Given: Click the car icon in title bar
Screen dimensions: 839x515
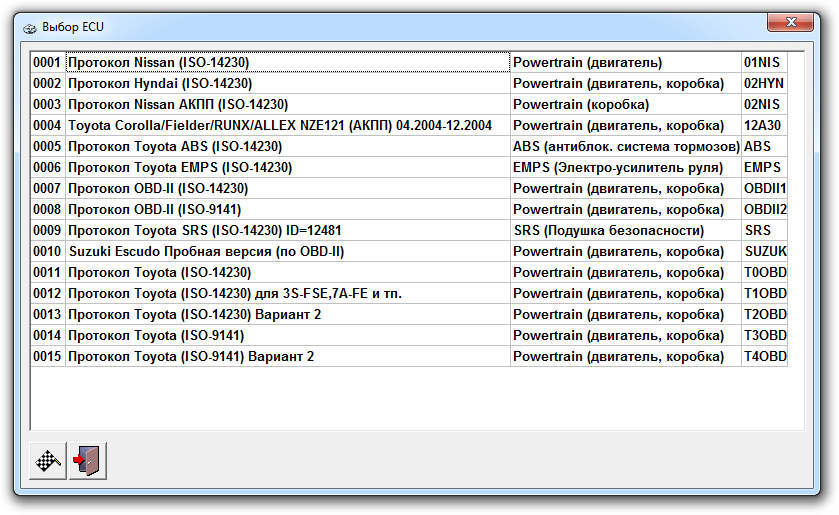Looking at the screenshot, I should (x=29, y=27).
